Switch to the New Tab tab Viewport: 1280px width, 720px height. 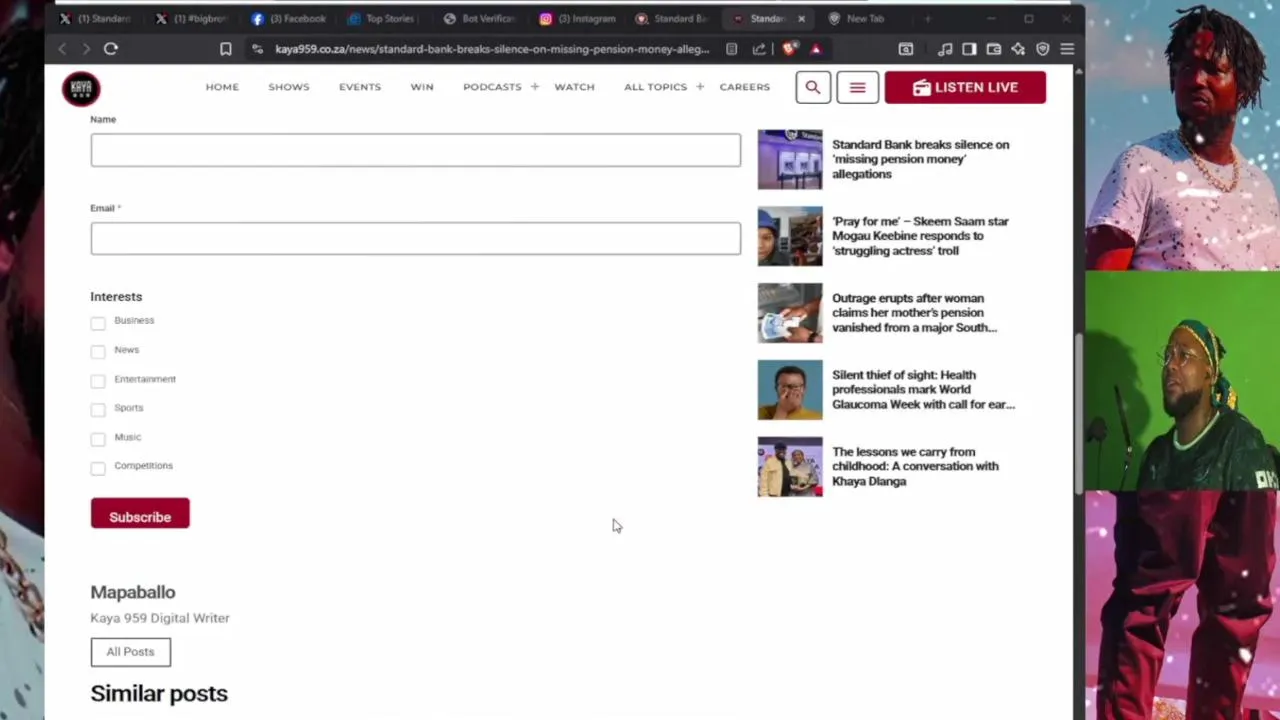coord(857,19)
